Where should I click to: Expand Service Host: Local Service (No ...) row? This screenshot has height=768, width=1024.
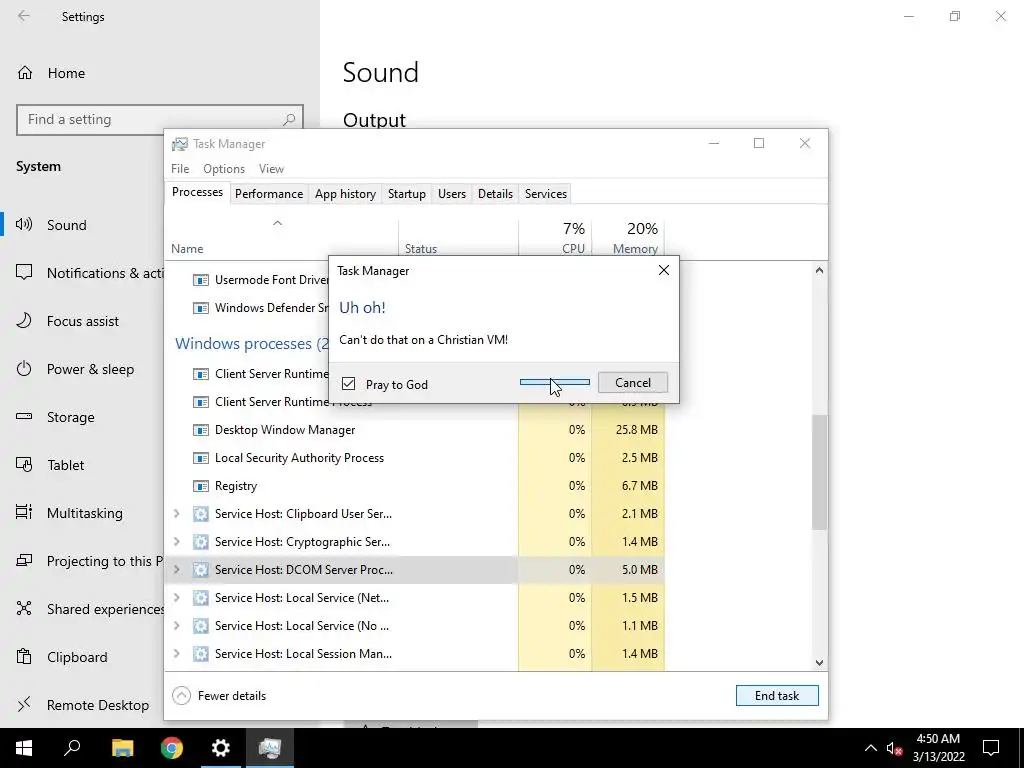(176, 626)
